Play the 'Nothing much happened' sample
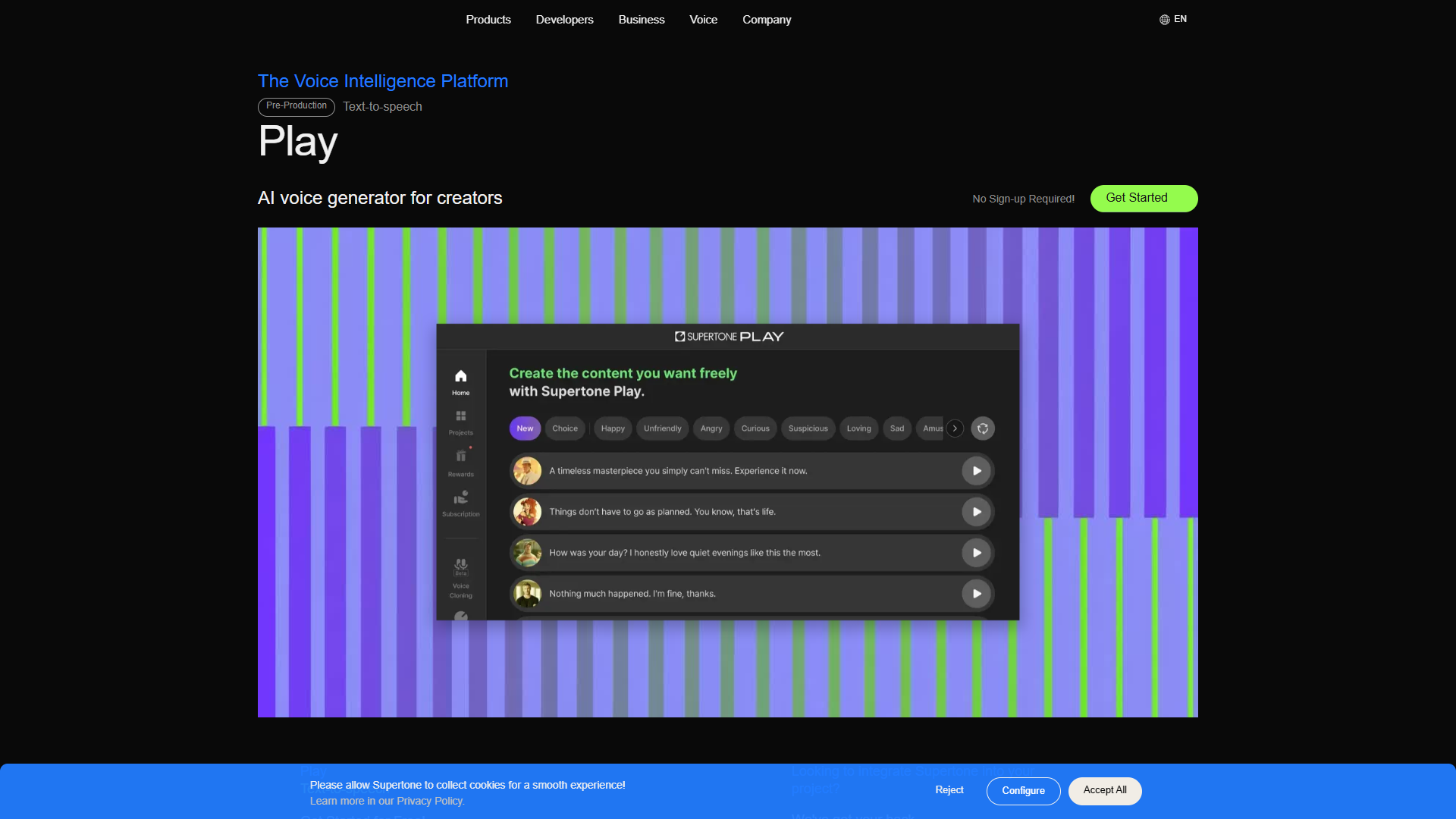Image resolution: width=1456 pixels, height=819 pixels. [977, 594]
